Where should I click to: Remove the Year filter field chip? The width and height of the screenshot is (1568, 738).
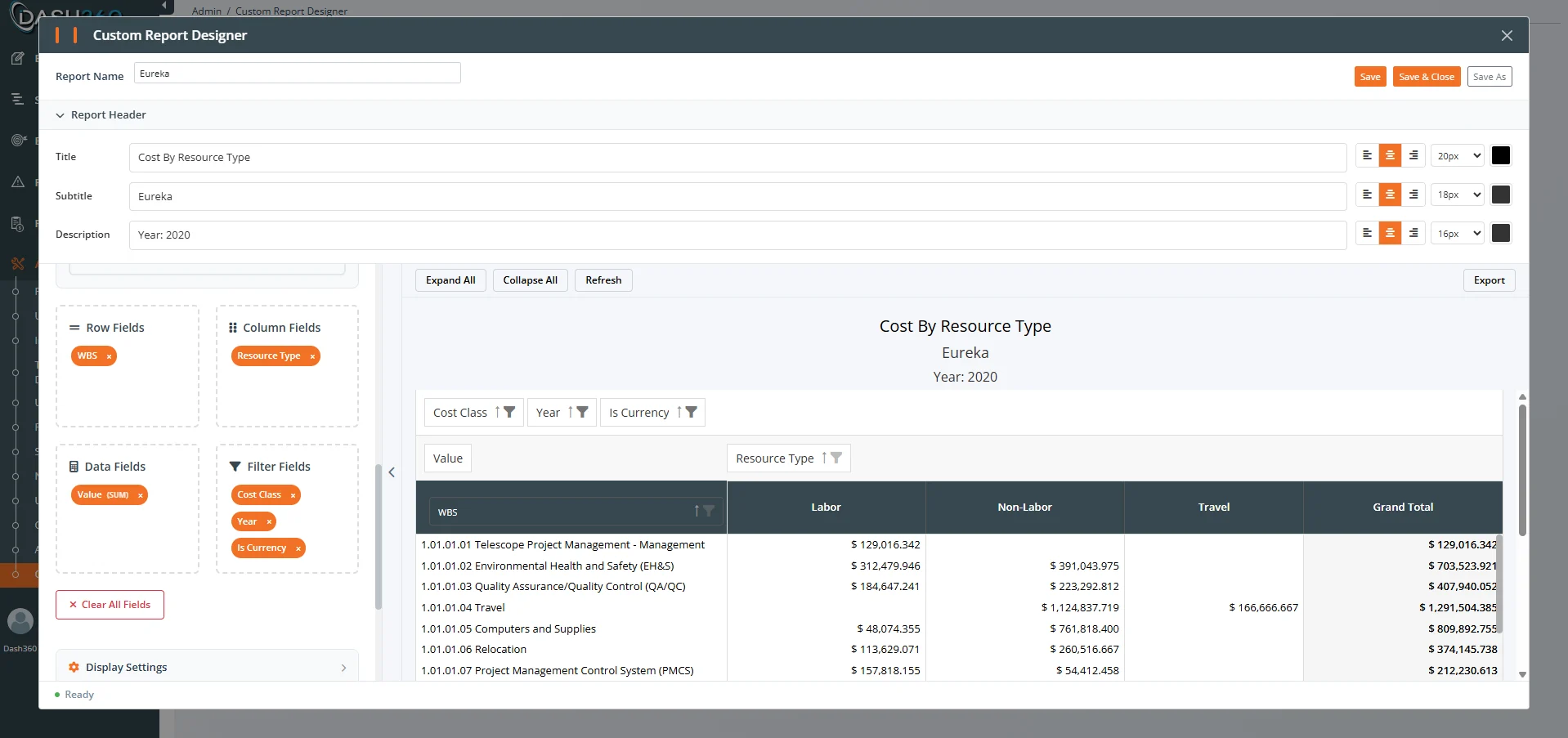pyautogui.click(x=269, y=521)
